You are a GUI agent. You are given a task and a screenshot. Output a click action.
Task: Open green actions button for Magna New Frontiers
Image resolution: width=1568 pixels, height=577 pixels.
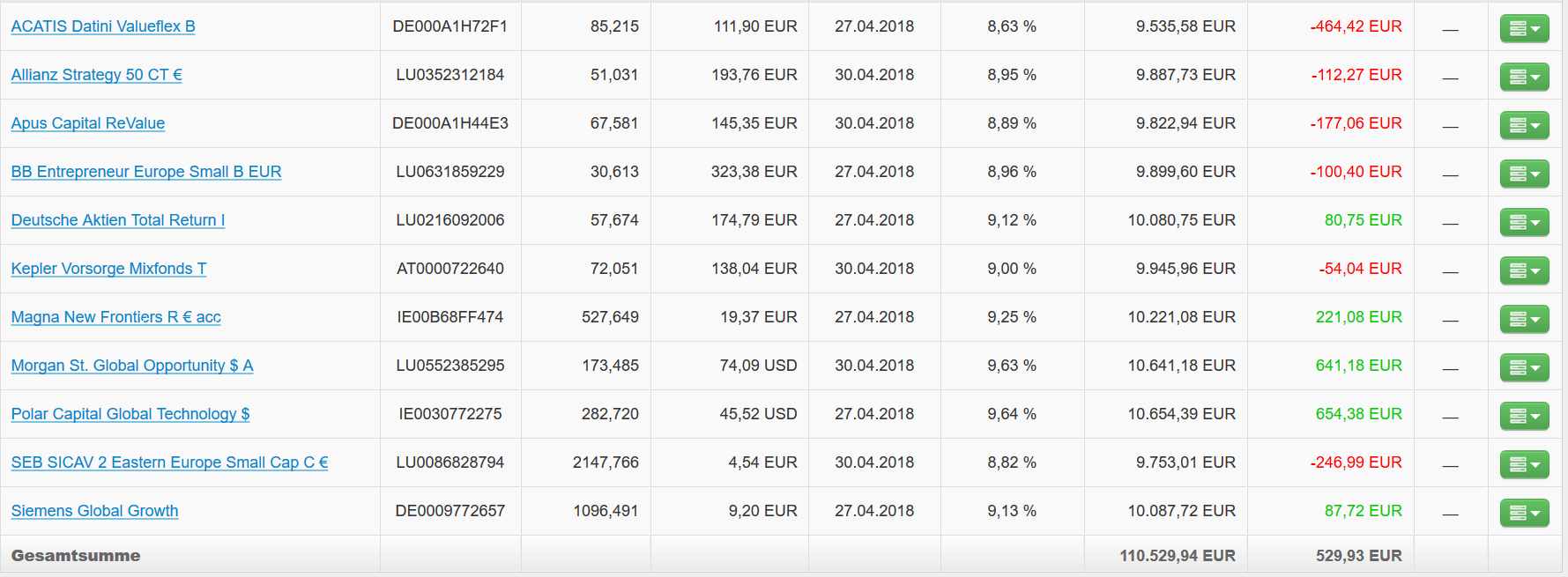click(x=1524, y=319)
